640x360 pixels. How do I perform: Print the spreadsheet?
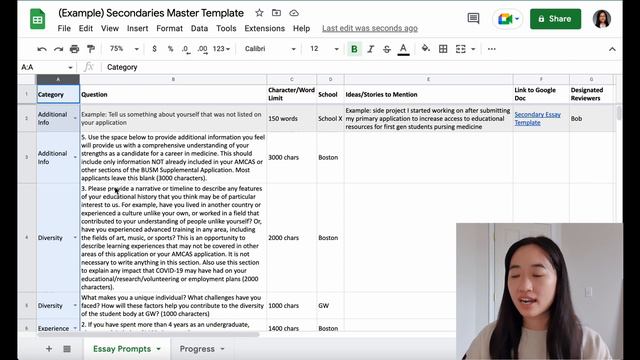point(74,49)
